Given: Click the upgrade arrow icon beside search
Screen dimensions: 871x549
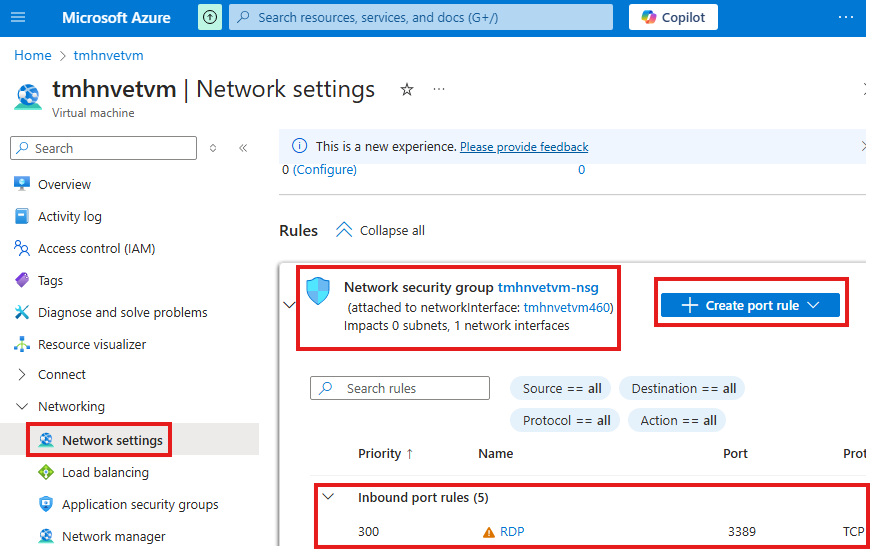Looking at the screenshot, I should pos(210,17).
